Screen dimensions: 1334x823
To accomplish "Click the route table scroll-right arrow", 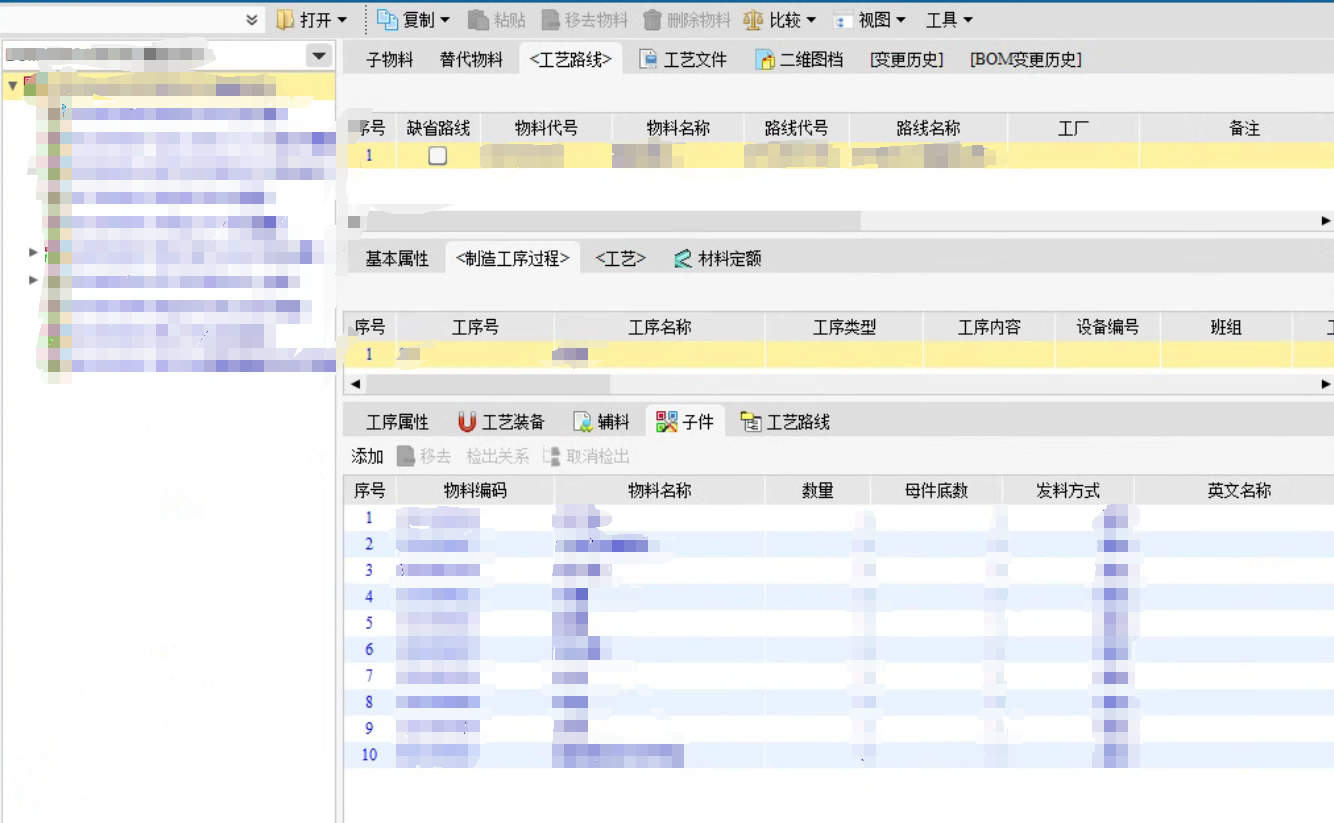I will point(1326,221).
